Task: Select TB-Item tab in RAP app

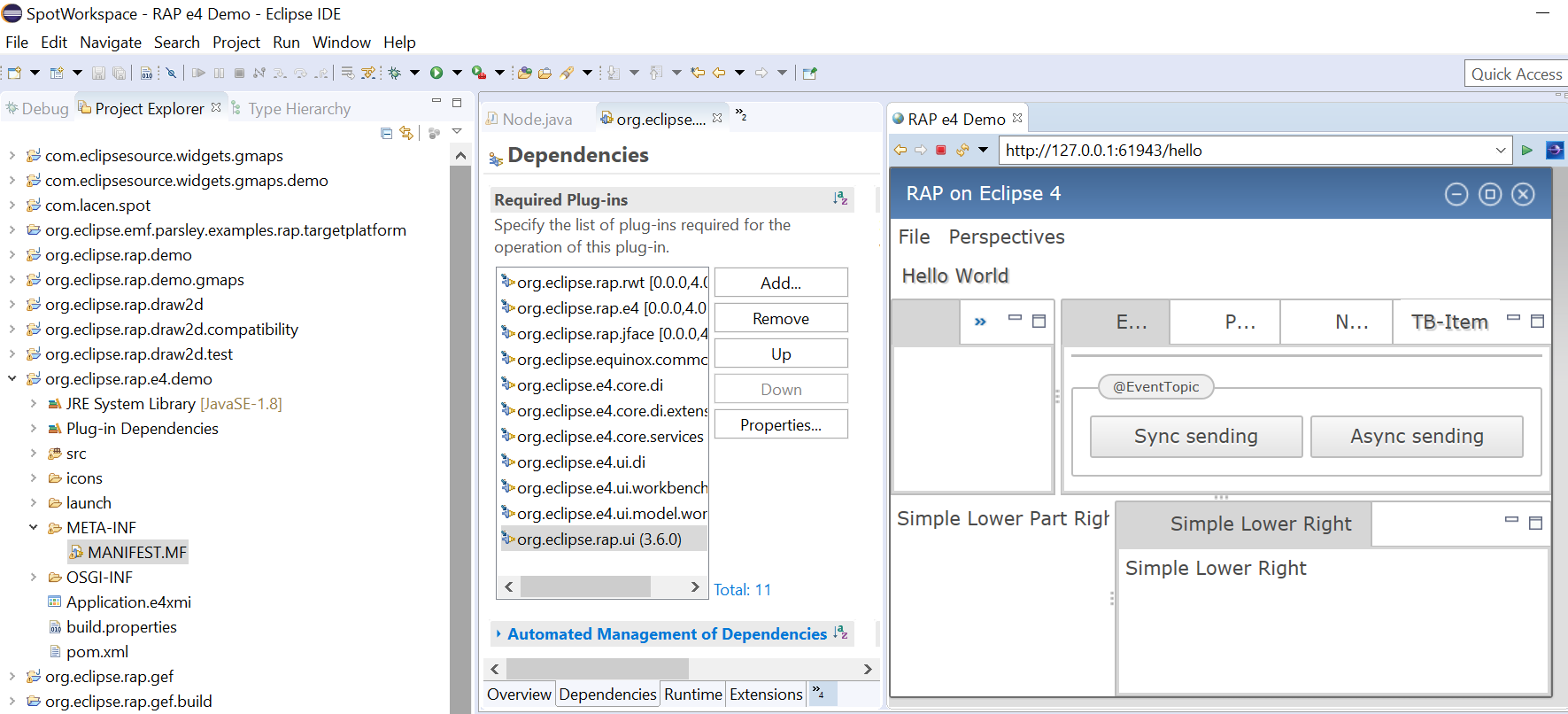Action: tap(1448, 322)
